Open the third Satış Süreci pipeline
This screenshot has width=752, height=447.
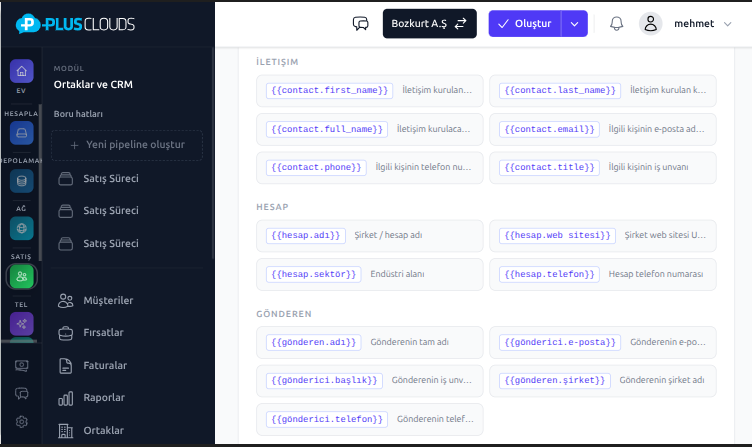(127, 244)
